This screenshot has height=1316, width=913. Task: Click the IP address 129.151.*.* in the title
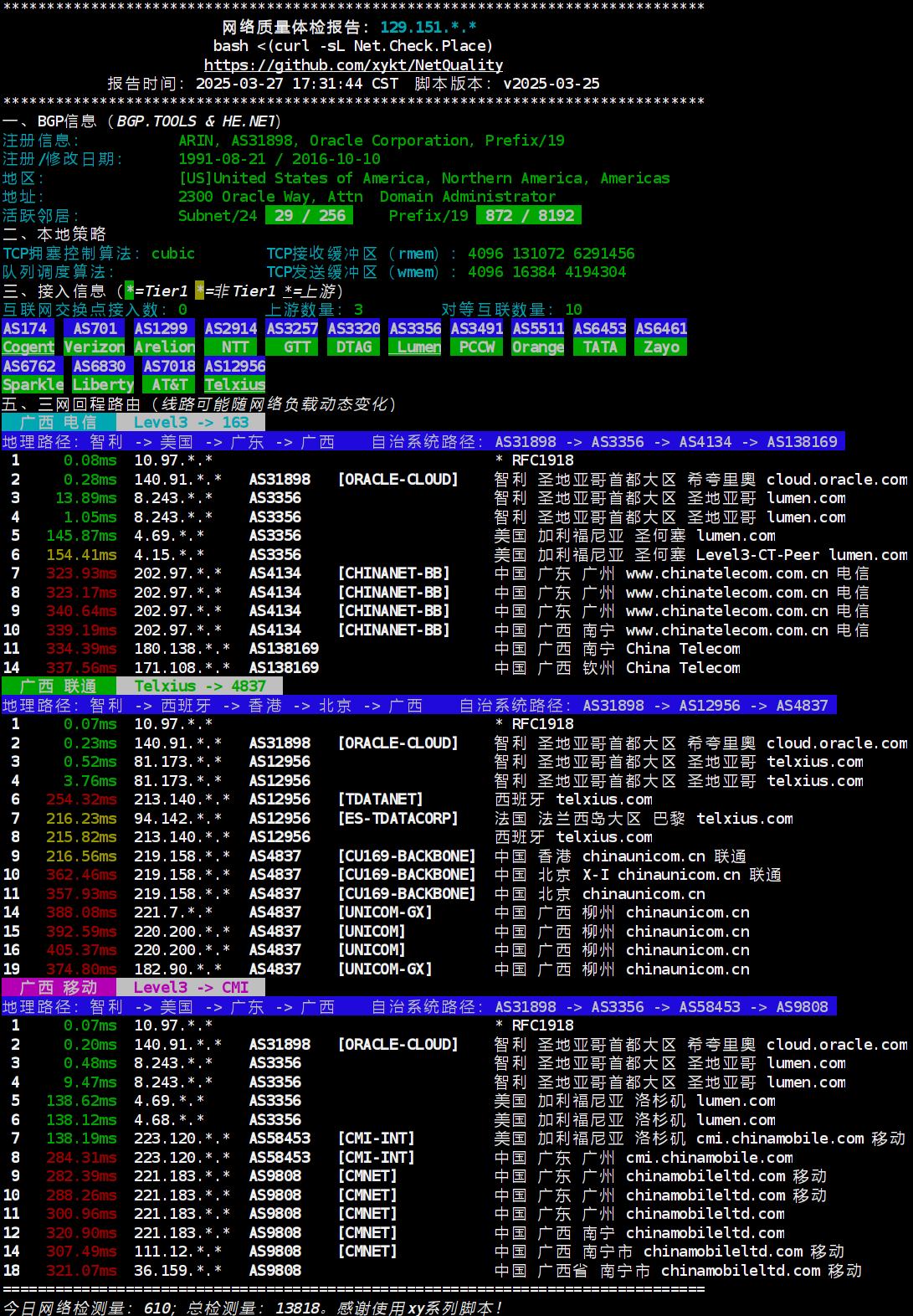coord(428,28)
